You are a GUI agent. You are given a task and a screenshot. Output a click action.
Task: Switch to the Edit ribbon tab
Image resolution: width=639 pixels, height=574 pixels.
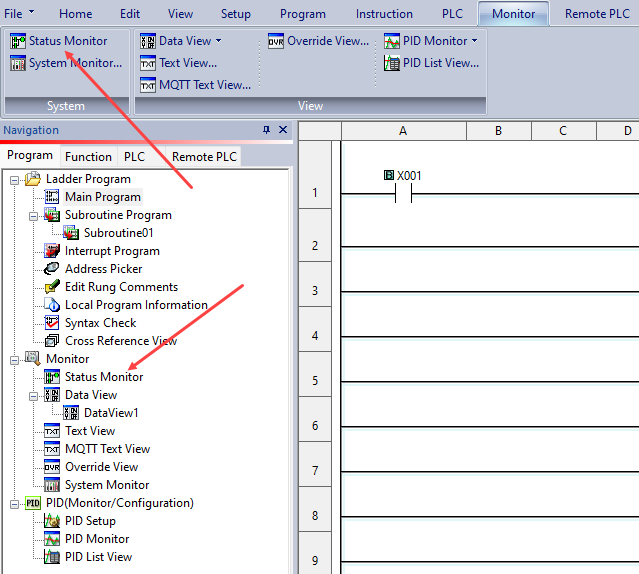(x=130, y=14)
